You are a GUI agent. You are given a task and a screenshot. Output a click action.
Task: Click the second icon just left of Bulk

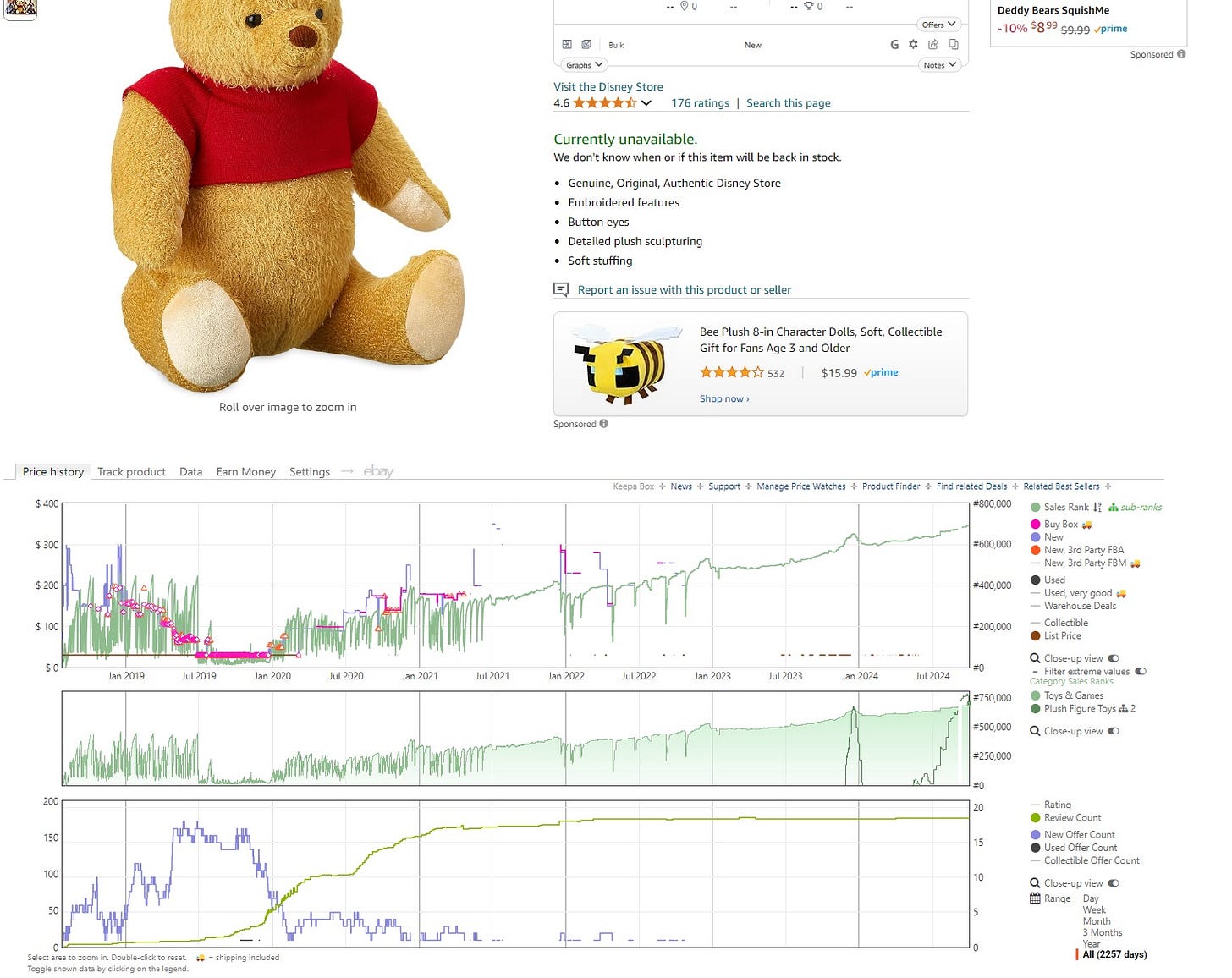pos(586,45)
